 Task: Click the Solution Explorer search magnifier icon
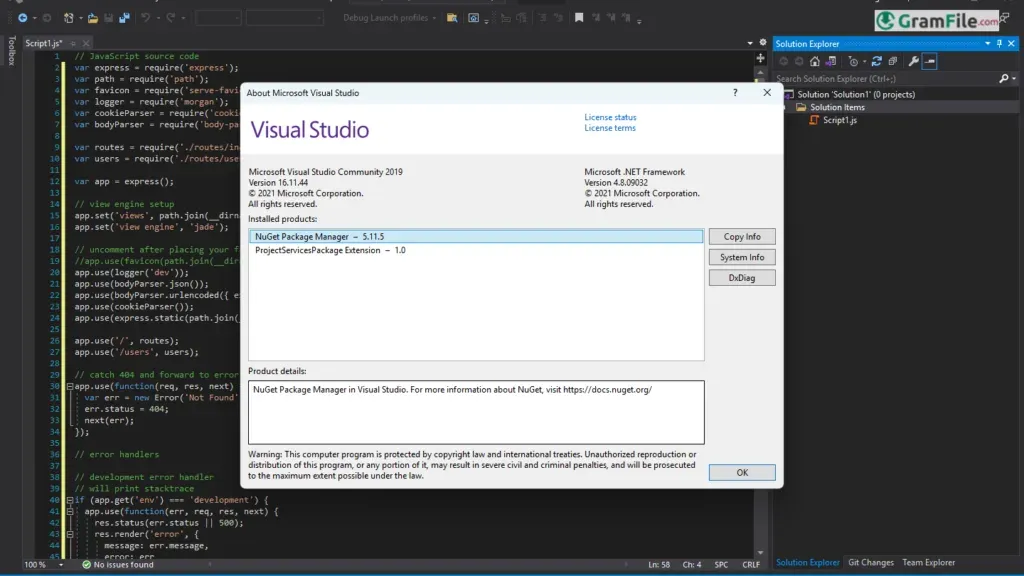coord(1004,78)
